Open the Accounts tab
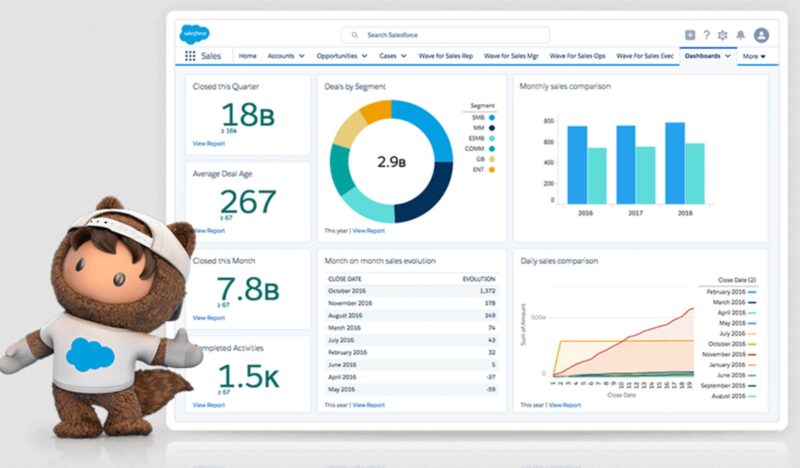The width and height of the screenshot is (800, 468). tap(281, 56)
